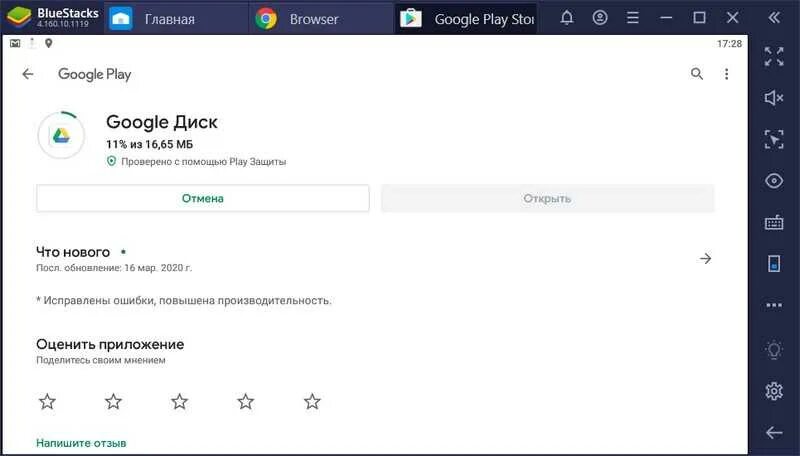800x456 pixels.
Task: Click the Проверено с помощью Play Защиты text
Action: (204, 162)
